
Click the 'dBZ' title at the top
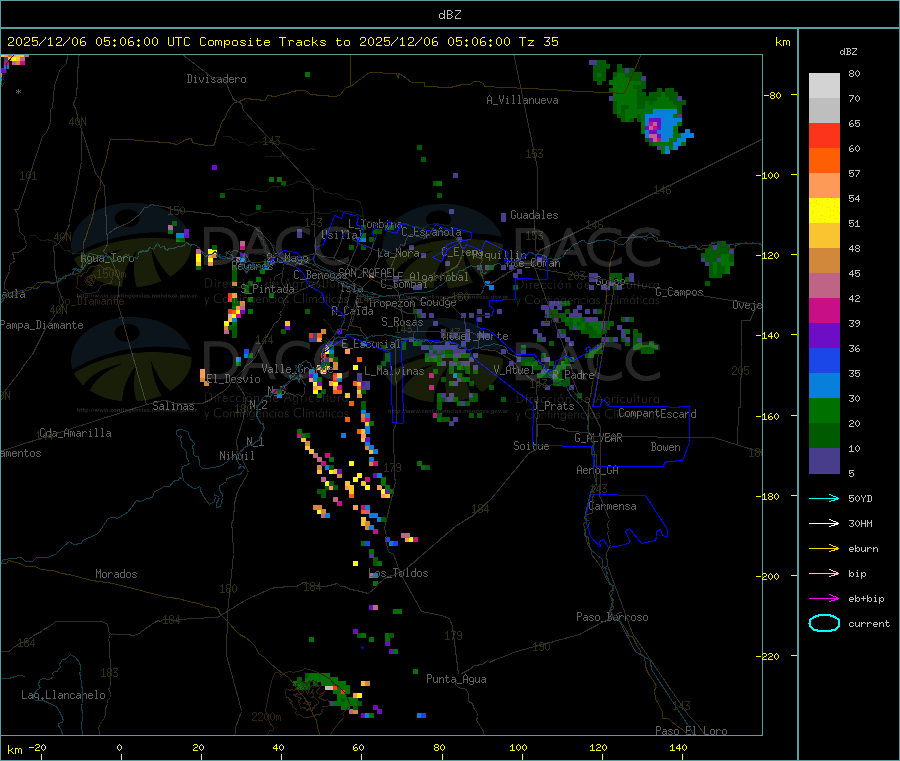click(449, 15)
